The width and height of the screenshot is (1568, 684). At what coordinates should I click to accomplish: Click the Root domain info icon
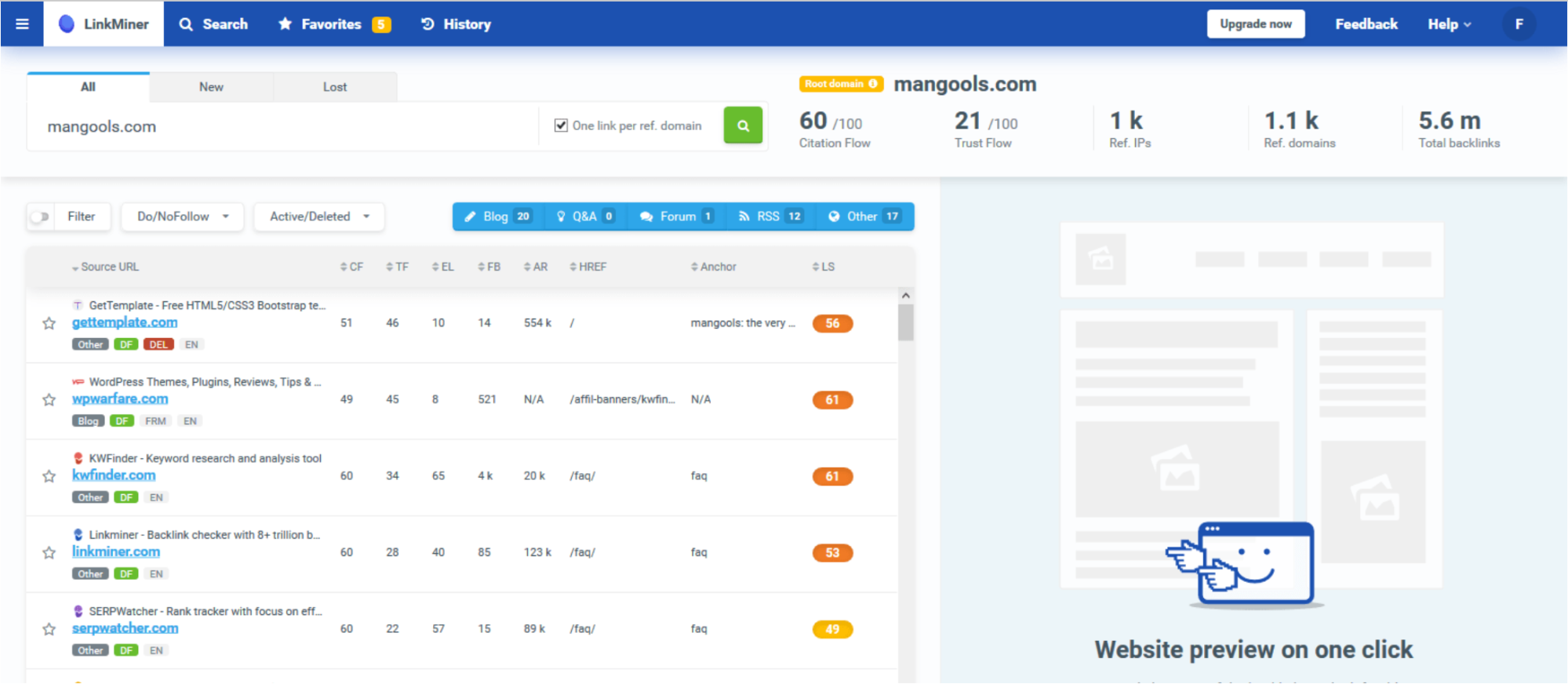[x=873, y=84]
